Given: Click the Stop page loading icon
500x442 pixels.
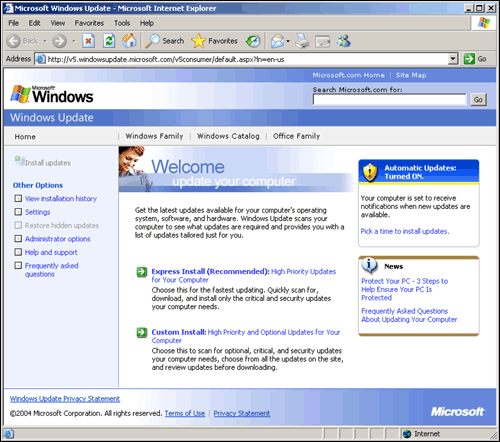Looking at the screenshot, I should coord(88,41).
